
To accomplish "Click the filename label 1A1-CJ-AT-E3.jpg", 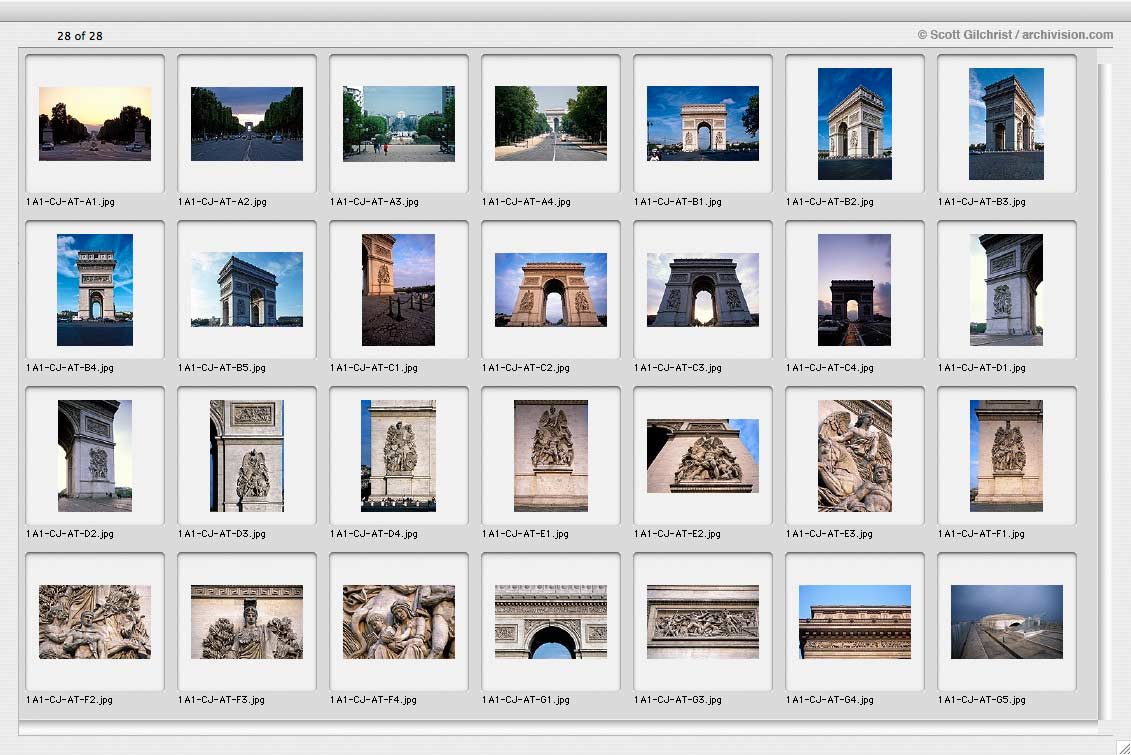I will 829,534.
